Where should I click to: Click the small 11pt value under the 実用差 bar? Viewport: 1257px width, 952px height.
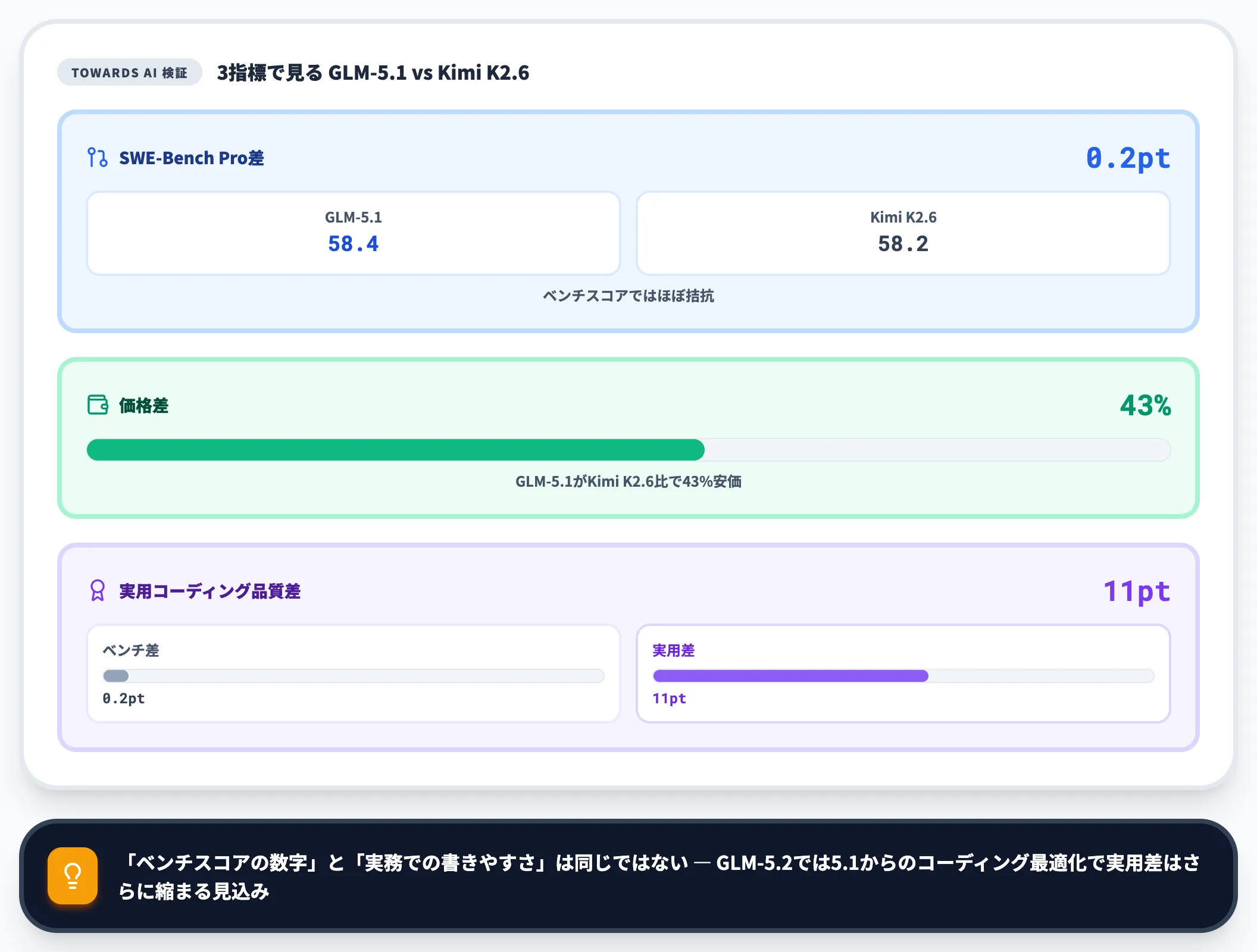pos(670,699)
